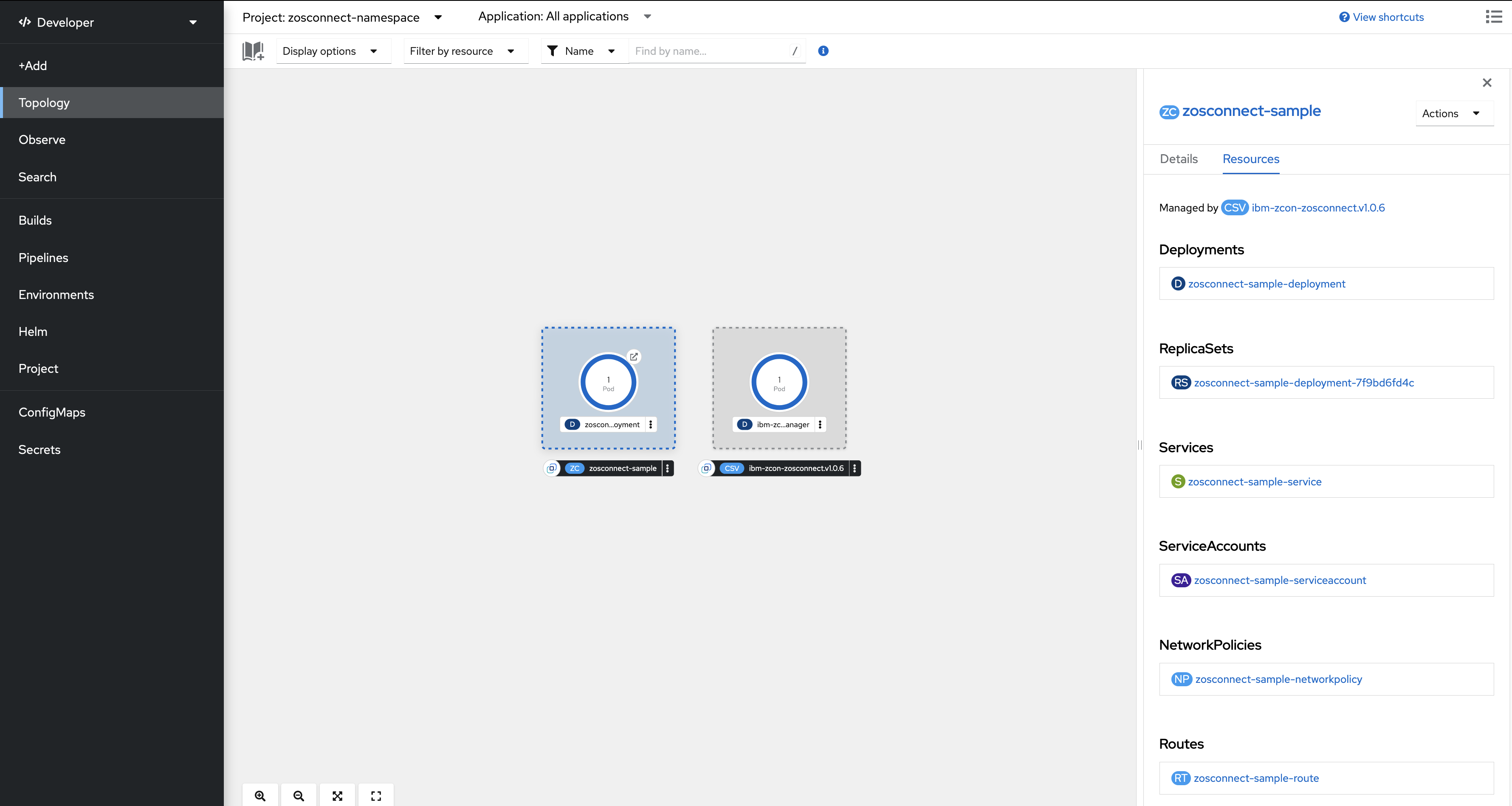Open the View shortcuts link

[1381, 17]
